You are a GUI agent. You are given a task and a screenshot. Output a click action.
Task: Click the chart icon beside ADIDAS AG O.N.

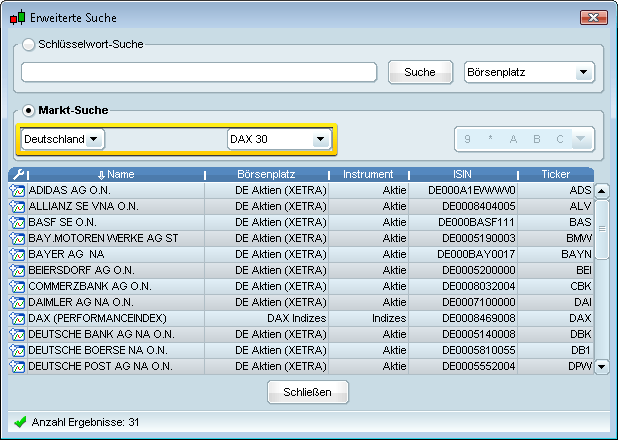[17, 190]
